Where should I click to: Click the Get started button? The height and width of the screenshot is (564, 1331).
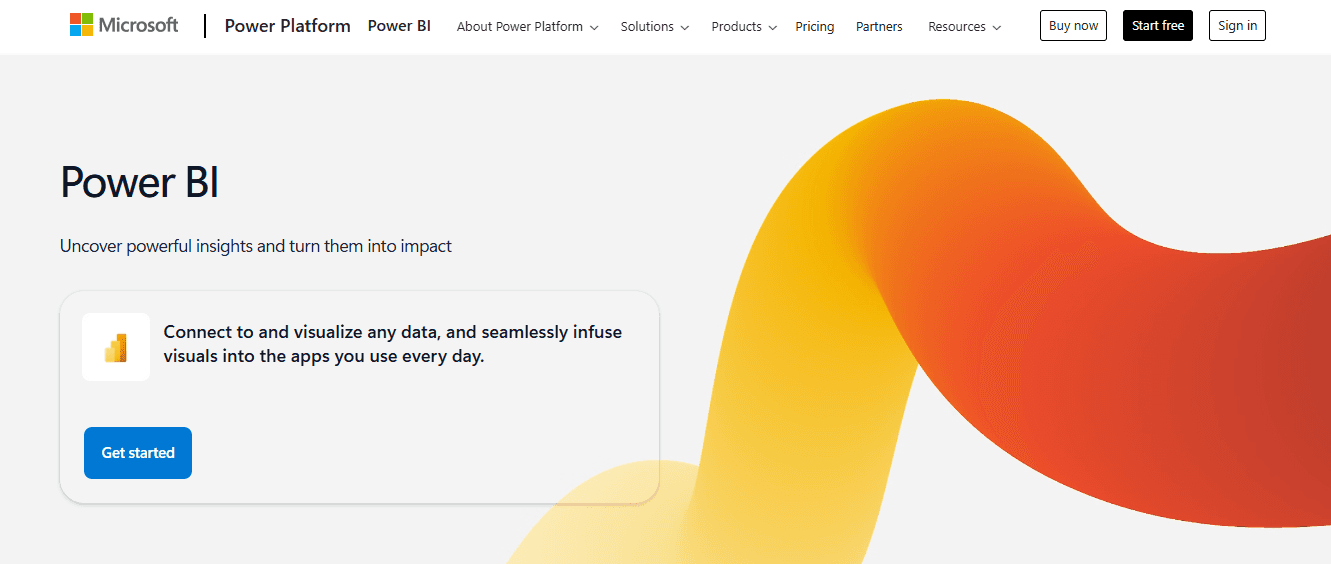pos(138,453)
